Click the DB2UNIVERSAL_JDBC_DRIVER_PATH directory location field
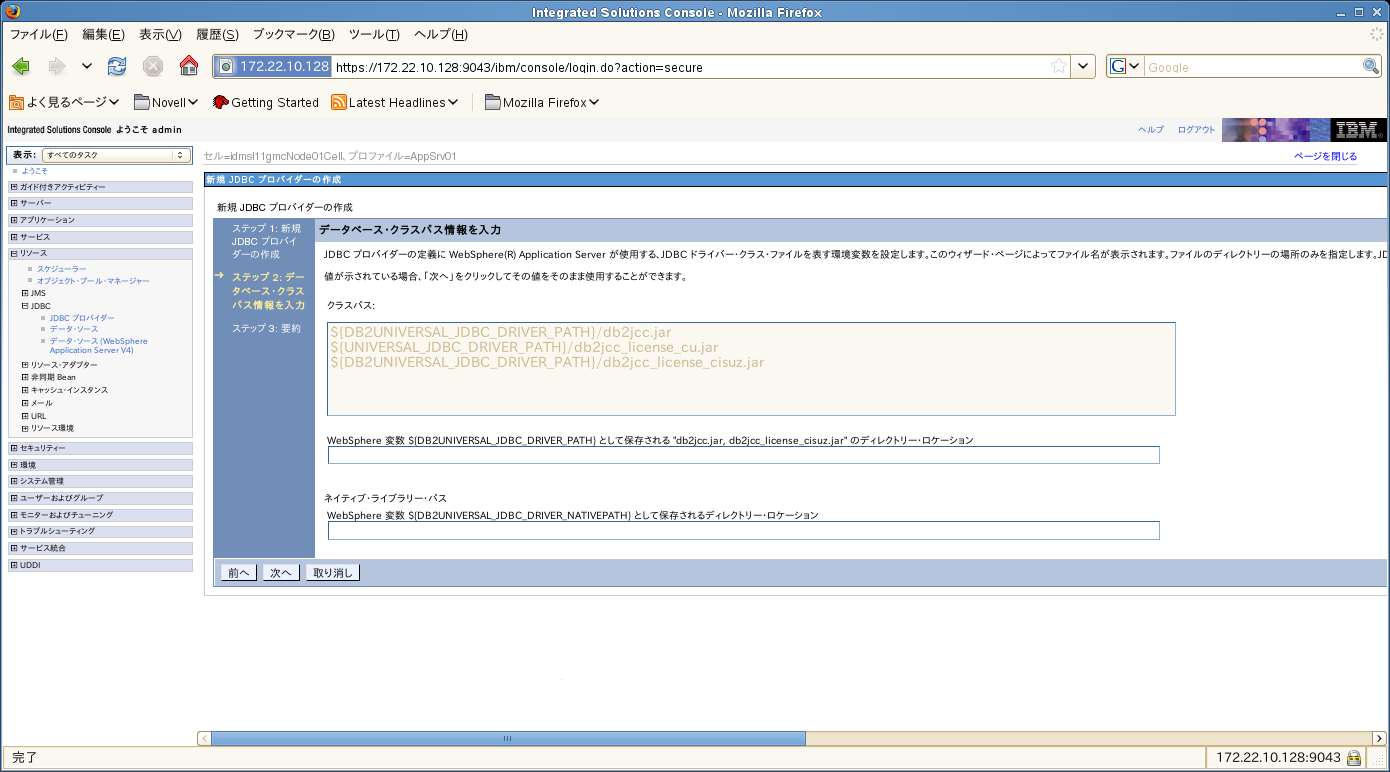The width and height of the screenshot is (1390, 772). (x=744, y=455)
